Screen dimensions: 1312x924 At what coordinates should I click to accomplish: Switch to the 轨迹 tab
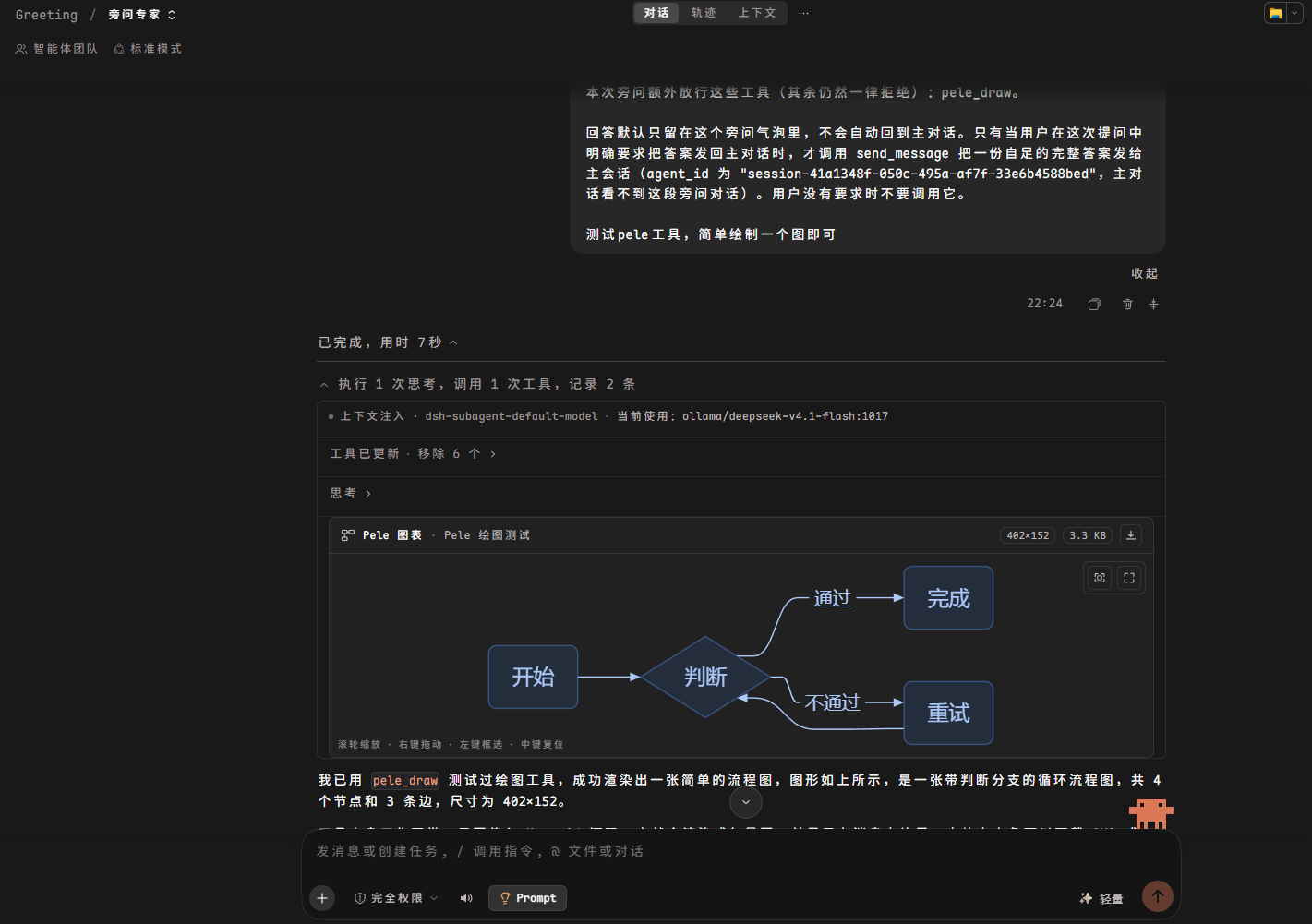click(704, 13)
